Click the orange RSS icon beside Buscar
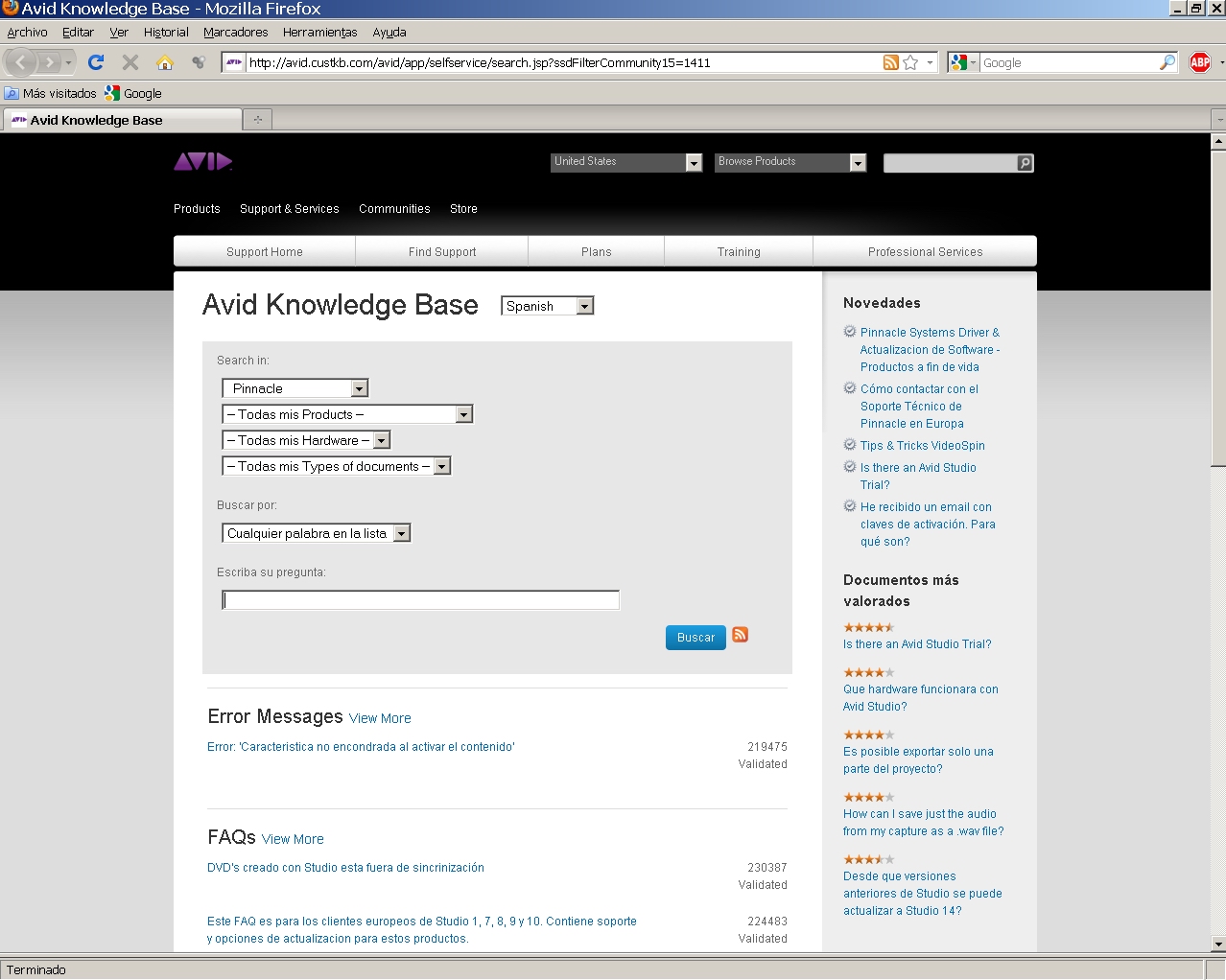This screenshot has width=1226, height=980. (x=740, y=635)
